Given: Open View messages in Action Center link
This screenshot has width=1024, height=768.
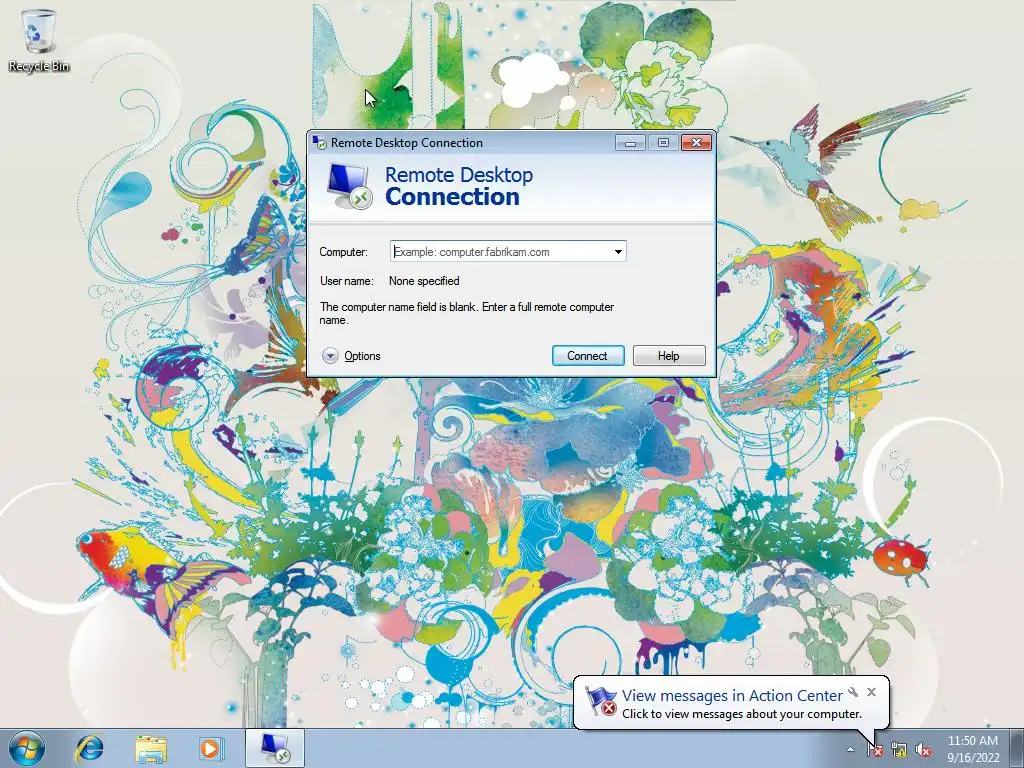Looking at the screenshot, I should (x=732, y=696).
